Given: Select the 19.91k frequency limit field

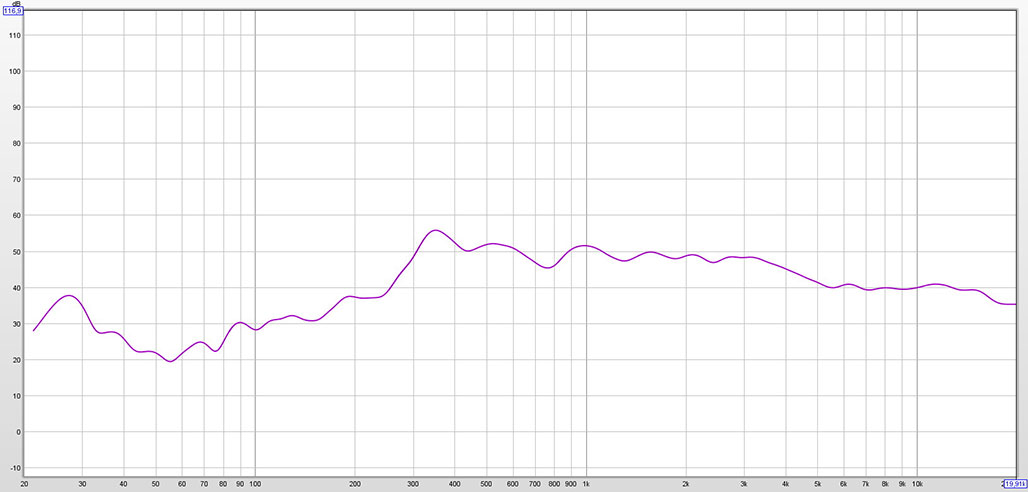Looking at the screenshot, I should click(x=1014, y=483).
